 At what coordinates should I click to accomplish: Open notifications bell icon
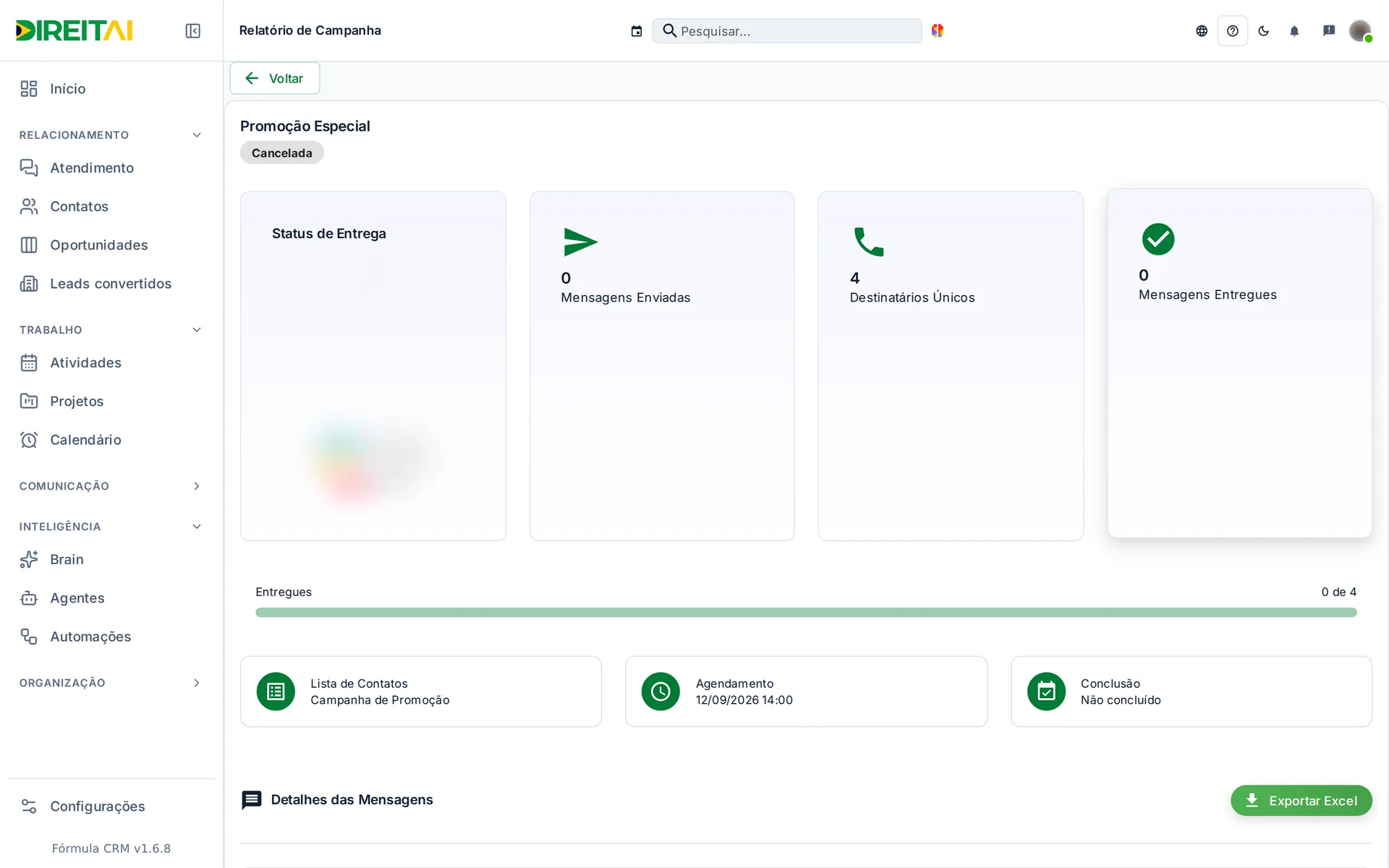tap(1294, 30)
